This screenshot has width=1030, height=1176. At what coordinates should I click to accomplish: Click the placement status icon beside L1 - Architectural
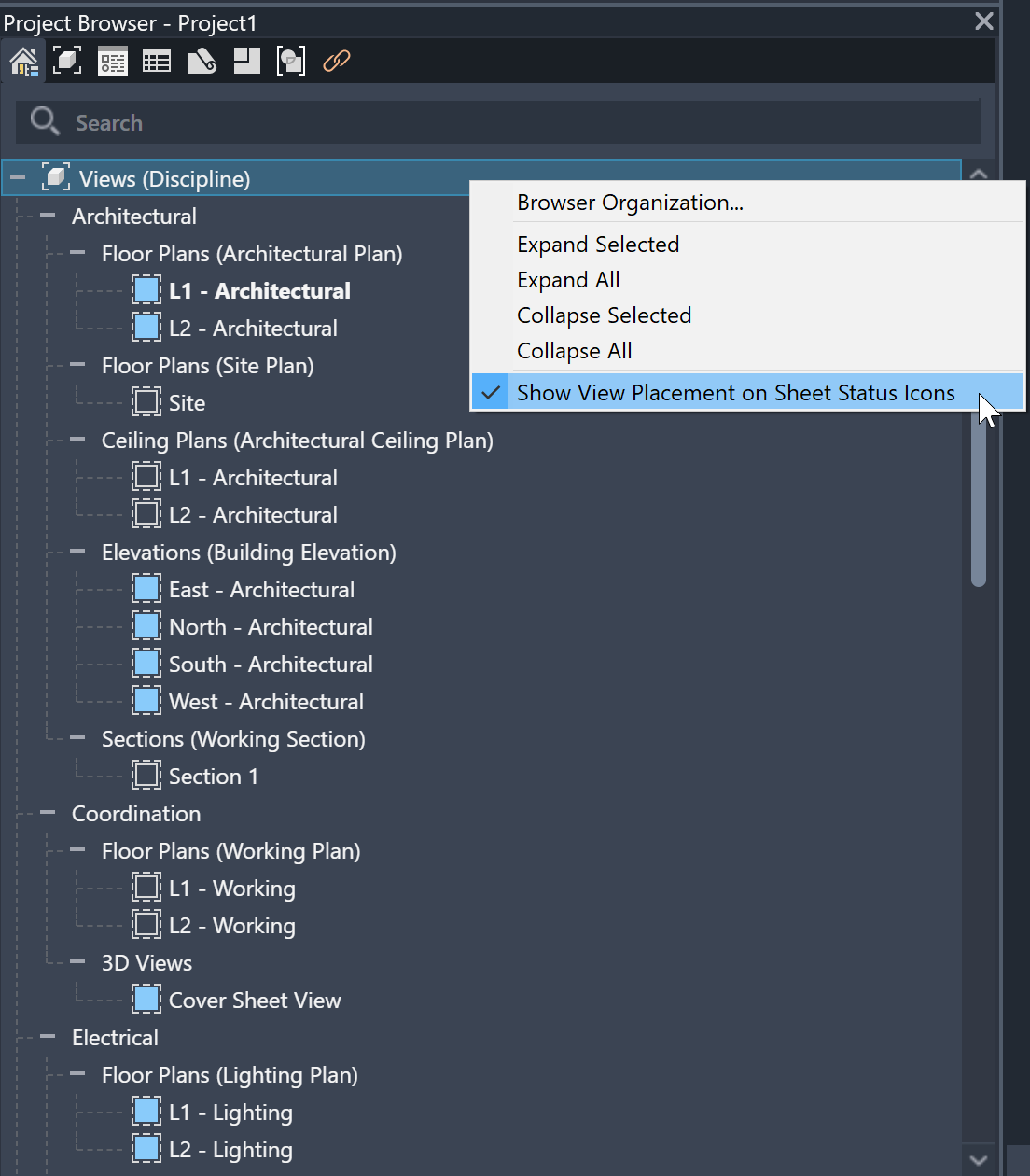click(146, 289)
